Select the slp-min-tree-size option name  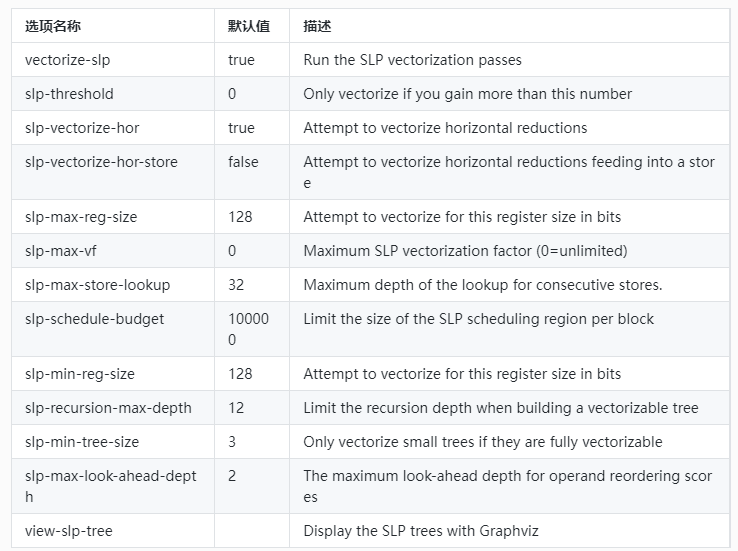pyautogui.click(x=82, y=442)
